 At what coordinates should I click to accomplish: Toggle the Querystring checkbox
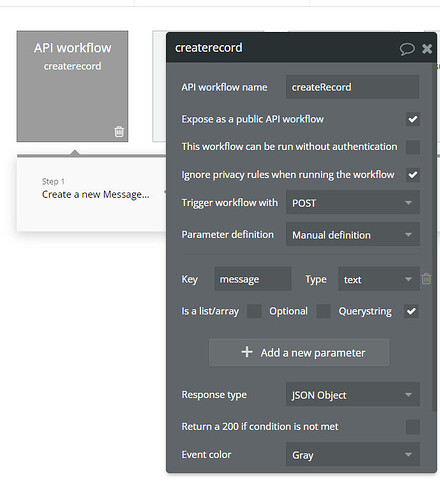coord(411,311)
